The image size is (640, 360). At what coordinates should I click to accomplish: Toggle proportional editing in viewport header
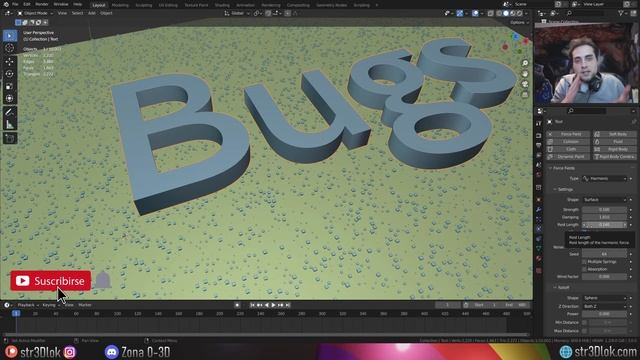pyautogui.click(x=288, y=13)
